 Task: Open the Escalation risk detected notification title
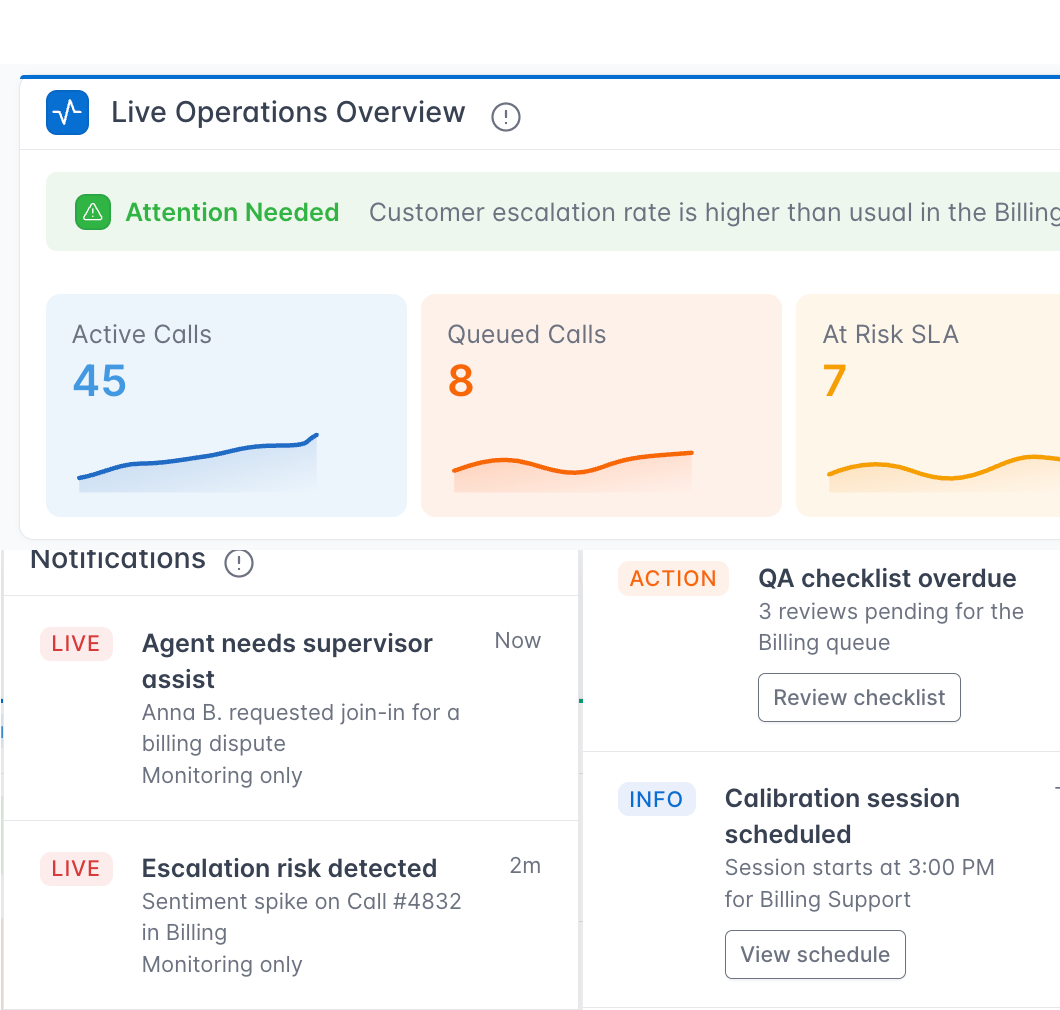tap(289, 869)
